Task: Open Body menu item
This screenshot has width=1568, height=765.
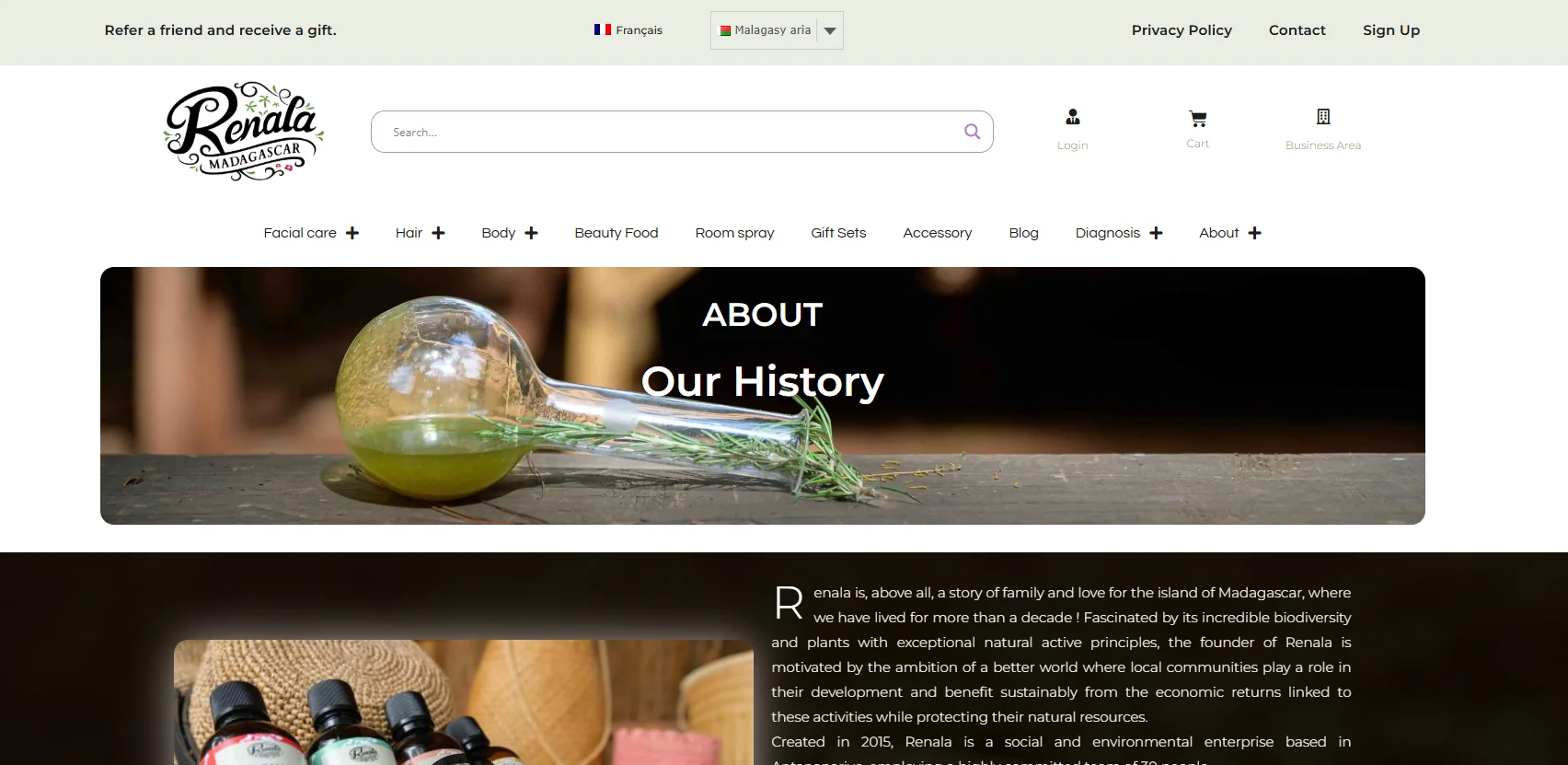Action: (498, 233)
